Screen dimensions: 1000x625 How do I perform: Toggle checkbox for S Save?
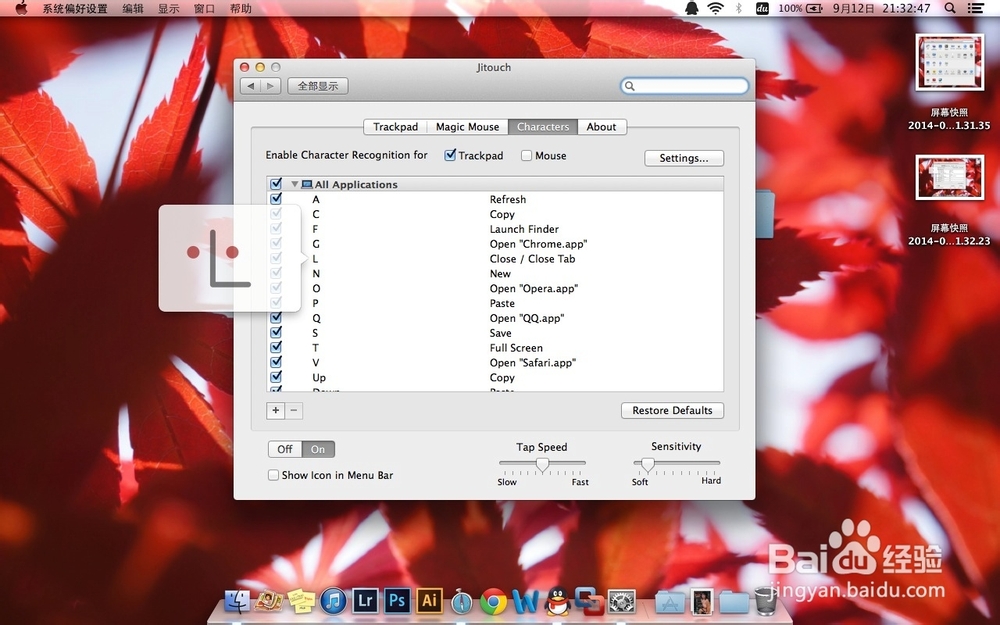click(x=276, y=332)
